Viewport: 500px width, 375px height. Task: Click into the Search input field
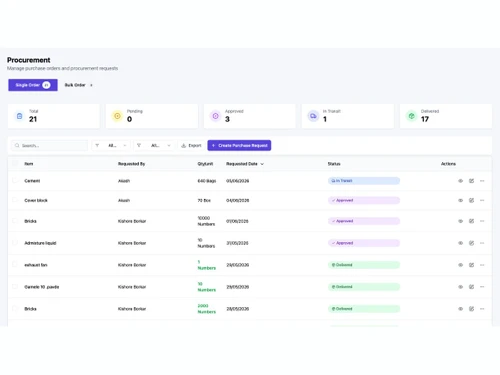point(50,146)
